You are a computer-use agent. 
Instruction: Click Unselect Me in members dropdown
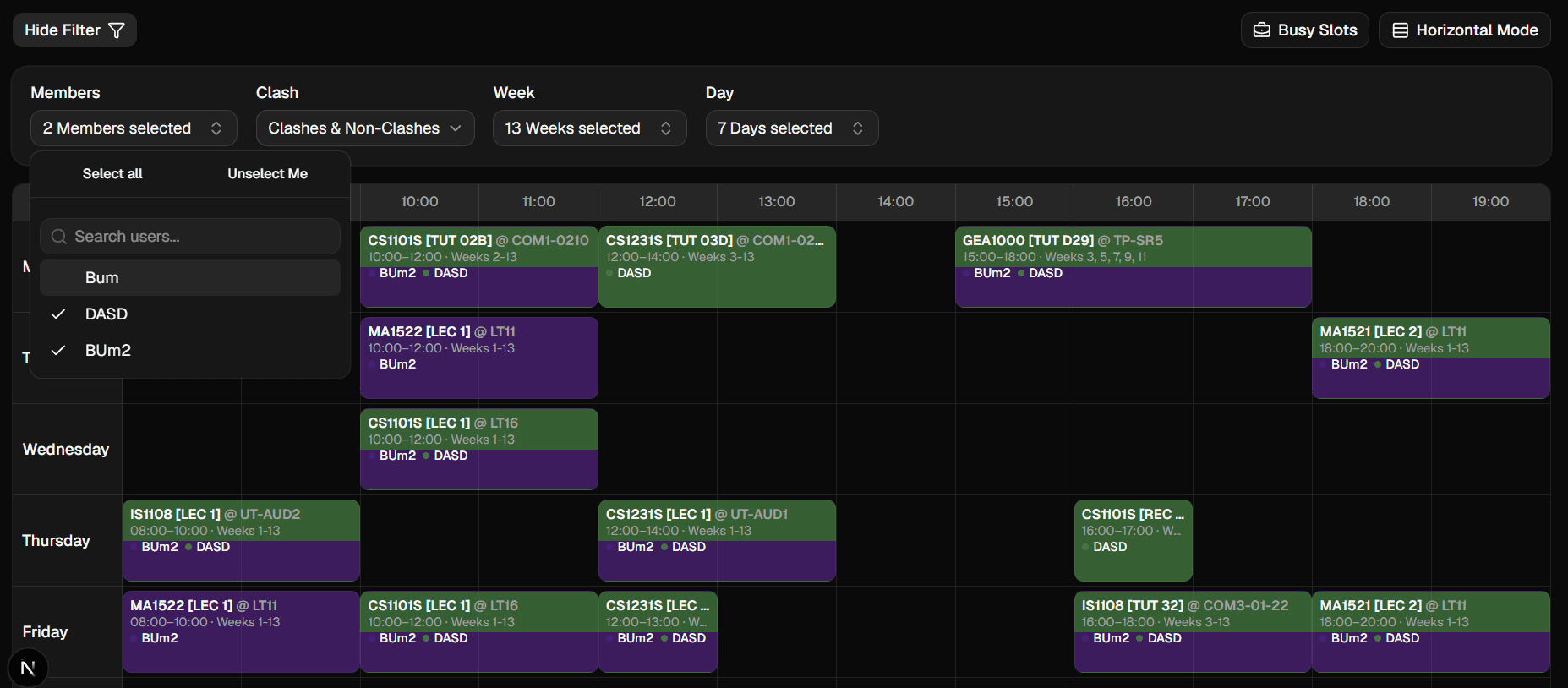click(x=267, y=174)
